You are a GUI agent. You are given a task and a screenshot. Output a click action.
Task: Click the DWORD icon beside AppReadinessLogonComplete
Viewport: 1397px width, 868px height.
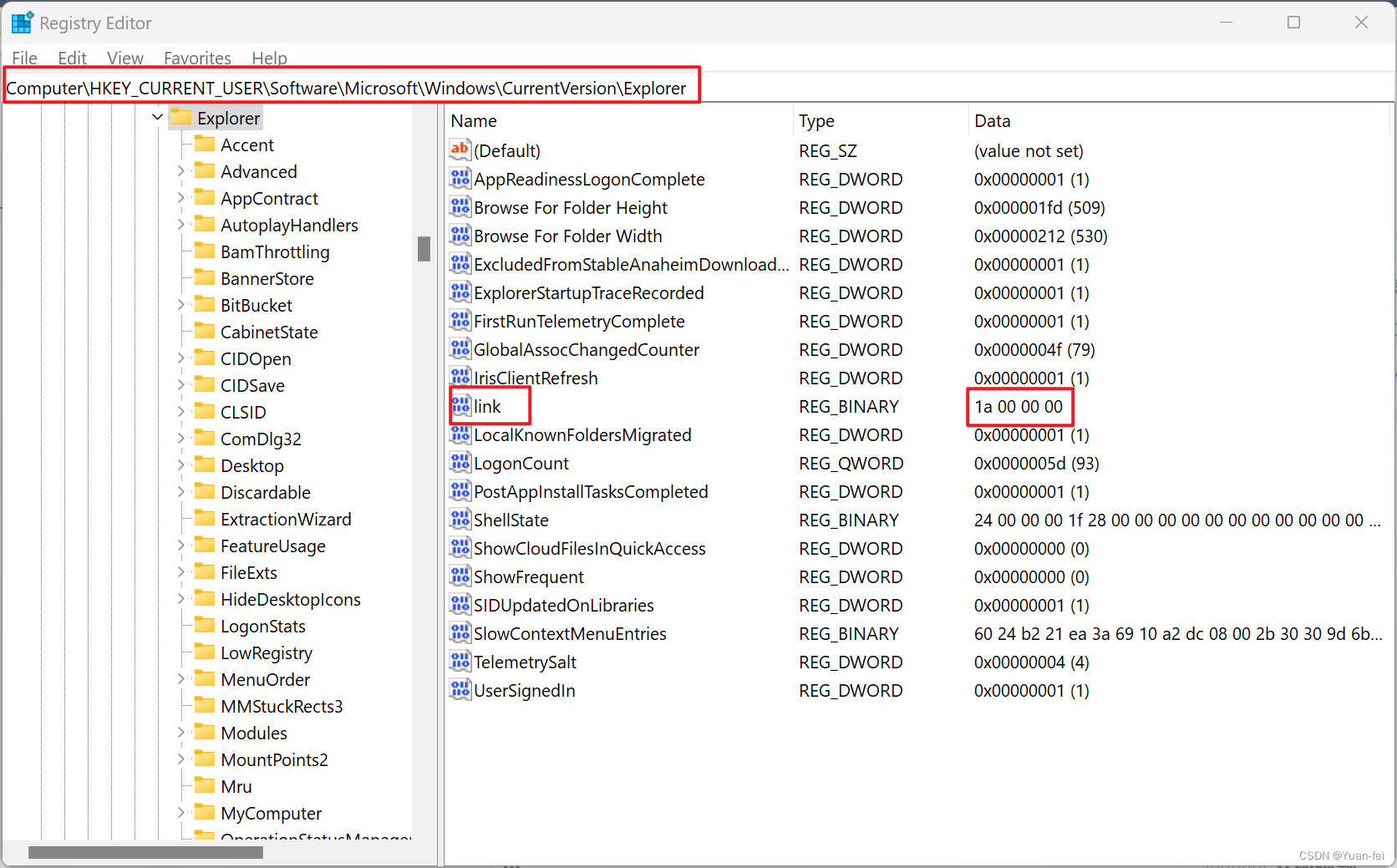(x=460, y=179)
